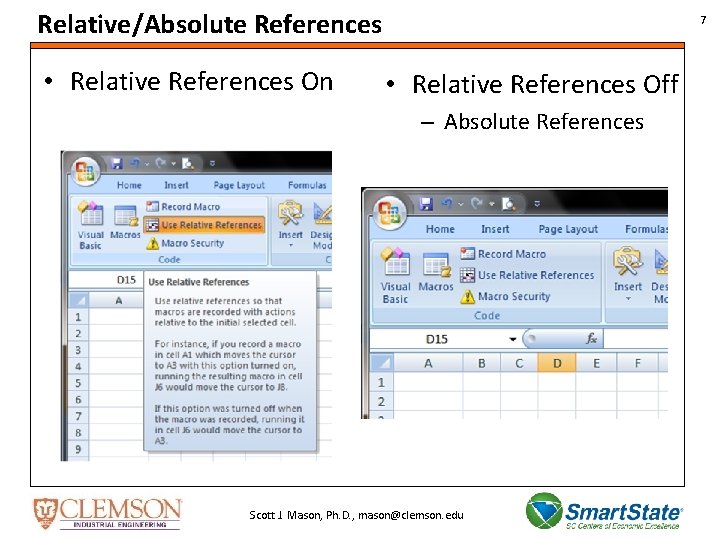
Task: Click Select All corner in left screenshot
Action: tap(79, 301)
